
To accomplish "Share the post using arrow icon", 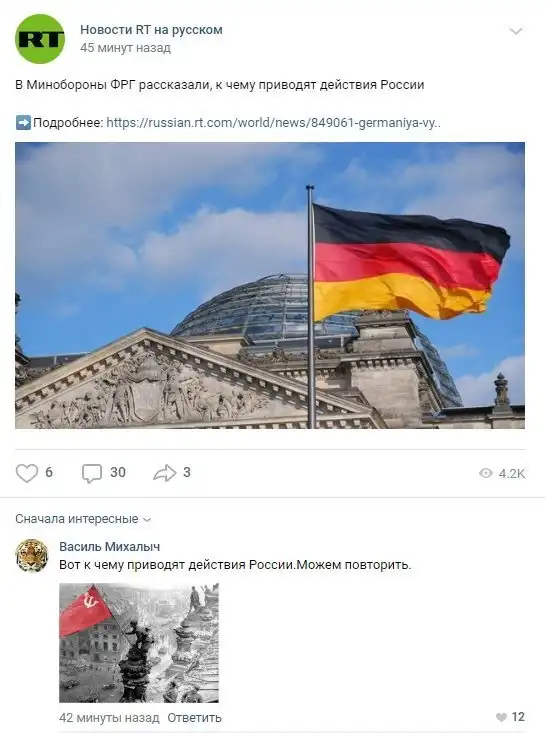I will click(165, 473).
